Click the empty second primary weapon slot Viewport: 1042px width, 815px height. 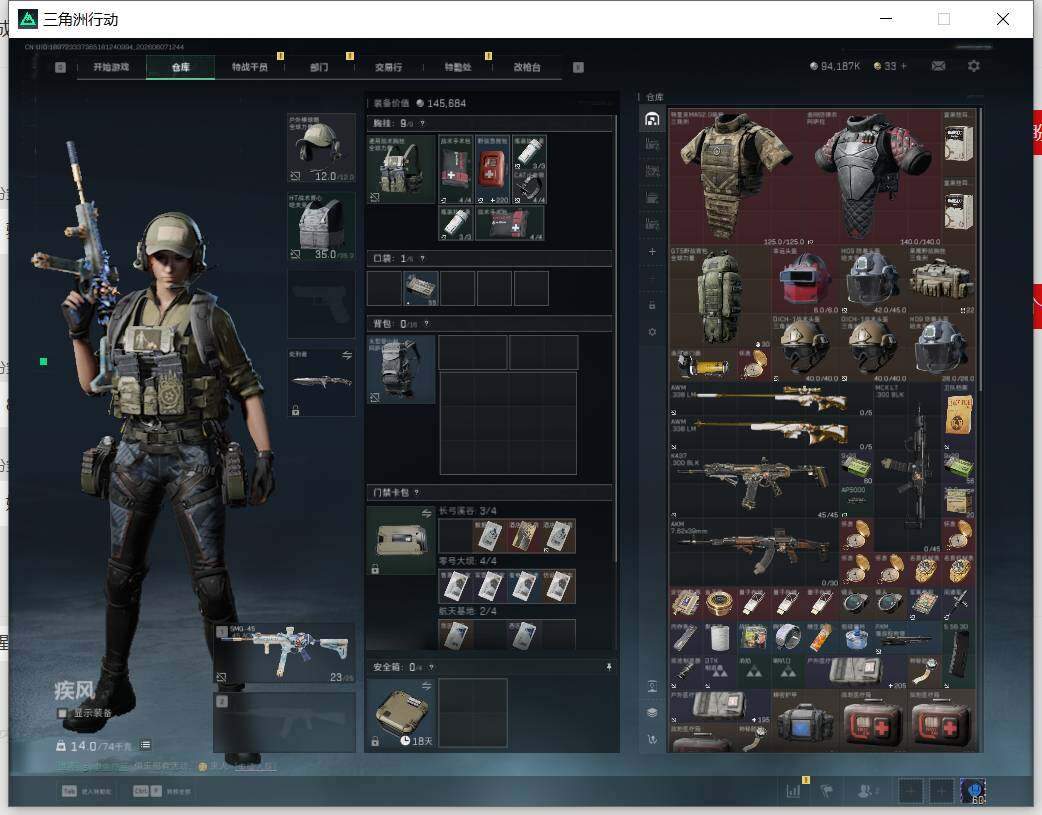(x=284, y=722)
